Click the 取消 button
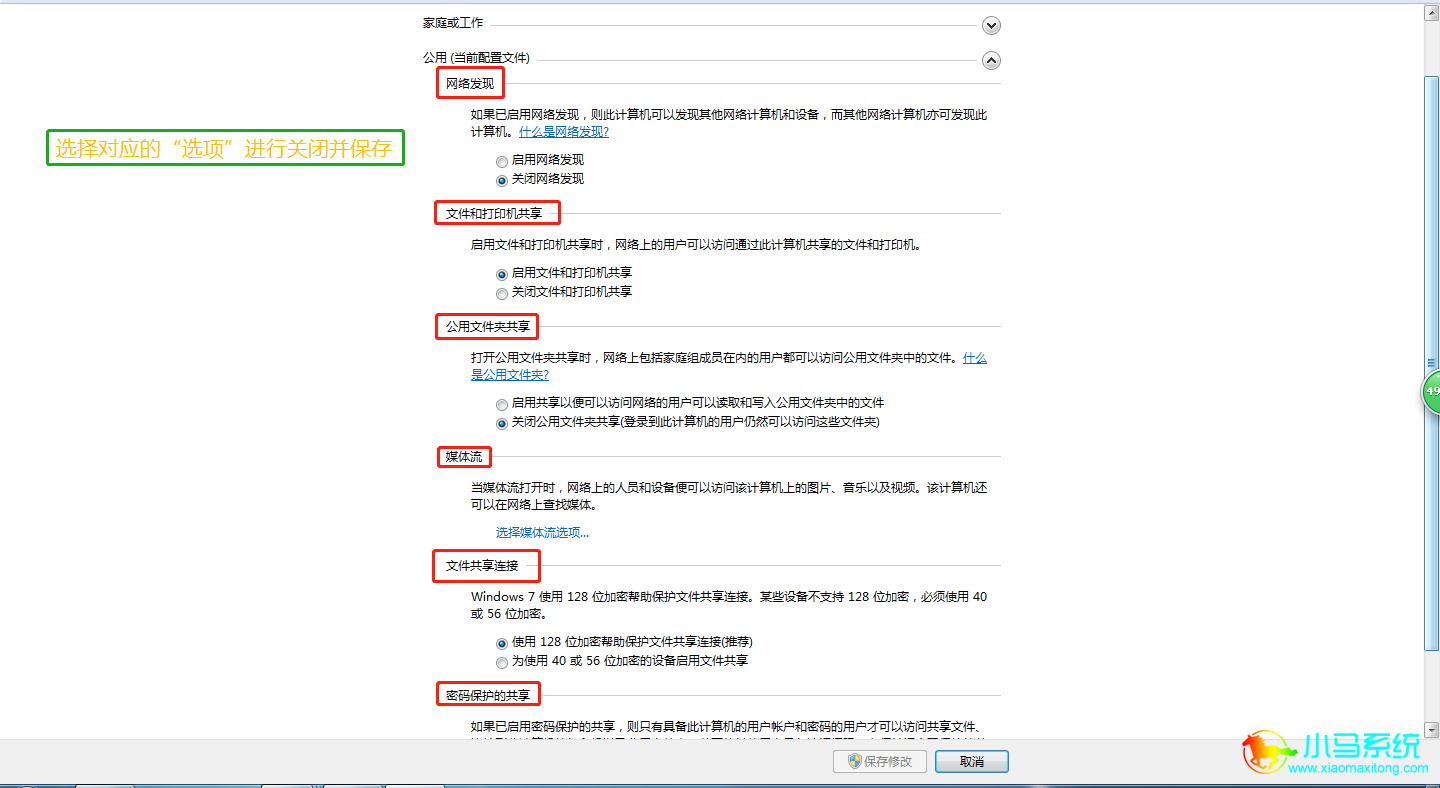Screen dimensions: 1440x788 pos(972,762)
